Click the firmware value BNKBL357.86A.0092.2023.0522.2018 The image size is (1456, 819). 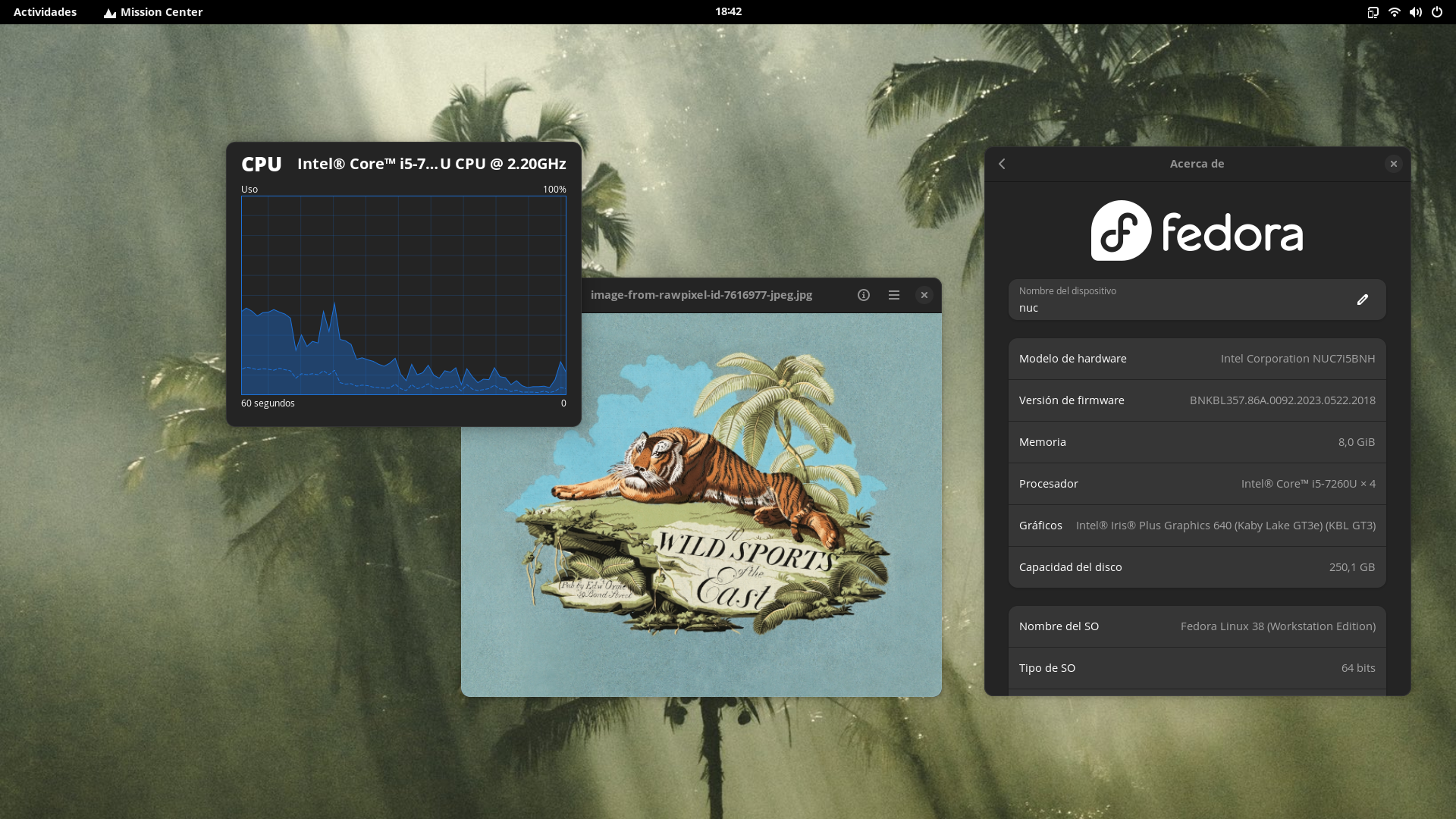point(1282,400)
